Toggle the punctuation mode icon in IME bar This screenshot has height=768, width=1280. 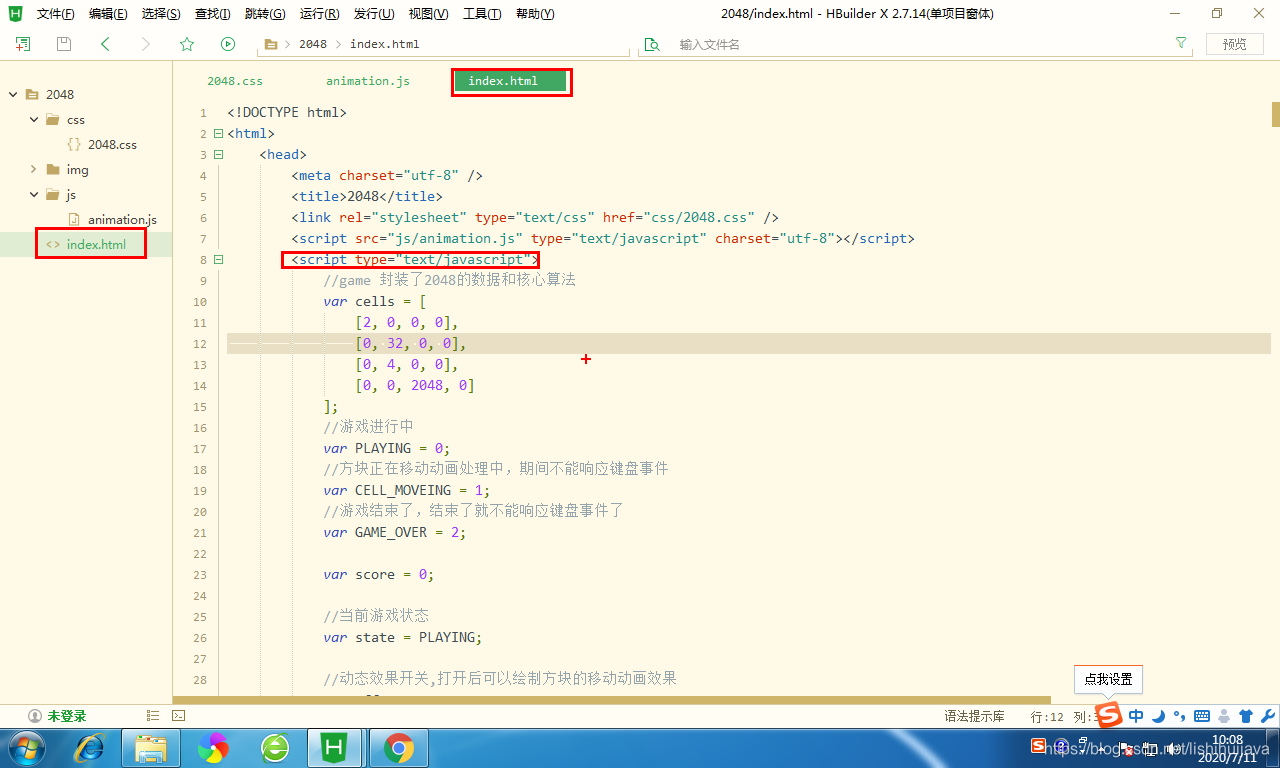(1180, 716)
